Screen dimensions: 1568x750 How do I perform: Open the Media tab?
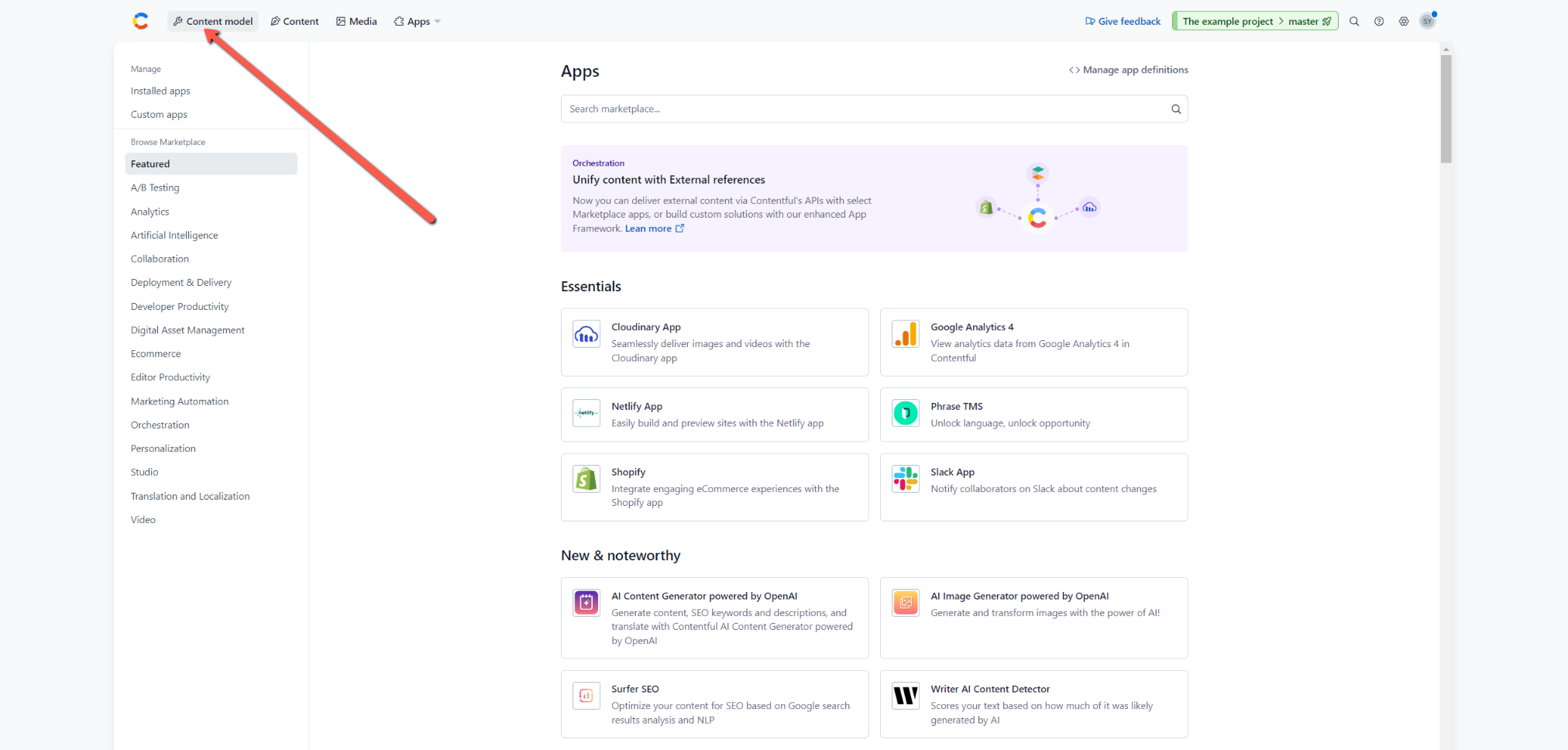356,21
